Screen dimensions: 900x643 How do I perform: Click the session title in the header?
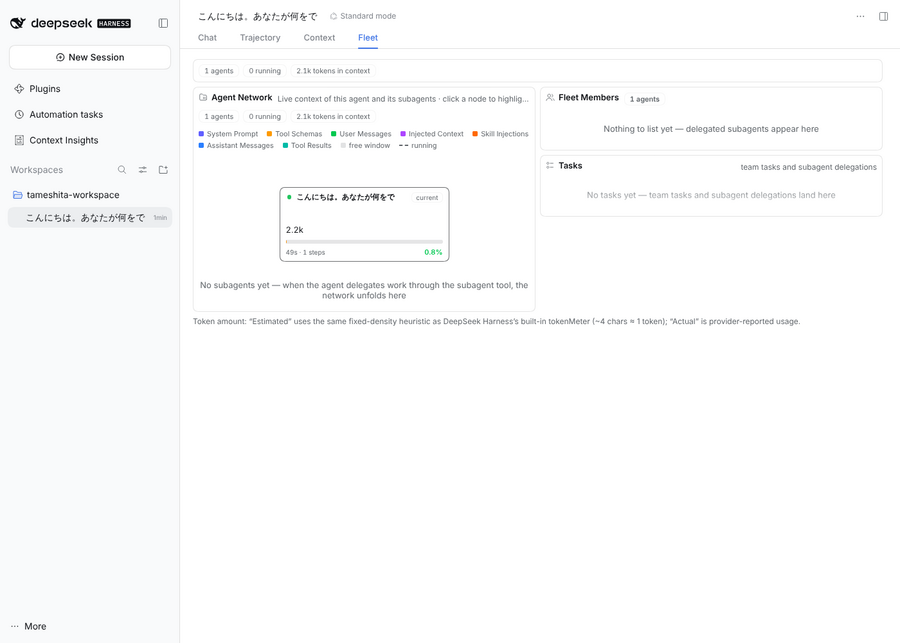(x=258, y=16)
